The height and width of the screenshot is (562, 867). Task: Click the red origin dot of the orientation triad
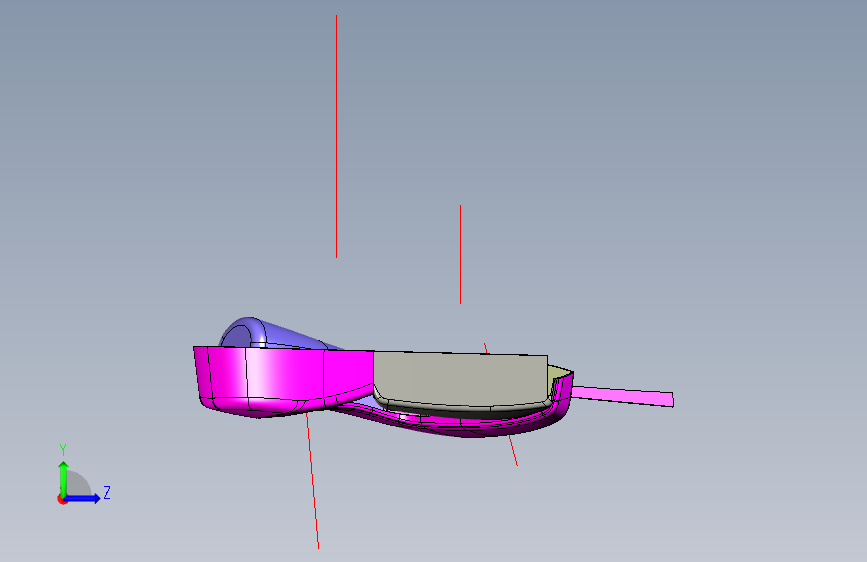(x=62, y=499)
